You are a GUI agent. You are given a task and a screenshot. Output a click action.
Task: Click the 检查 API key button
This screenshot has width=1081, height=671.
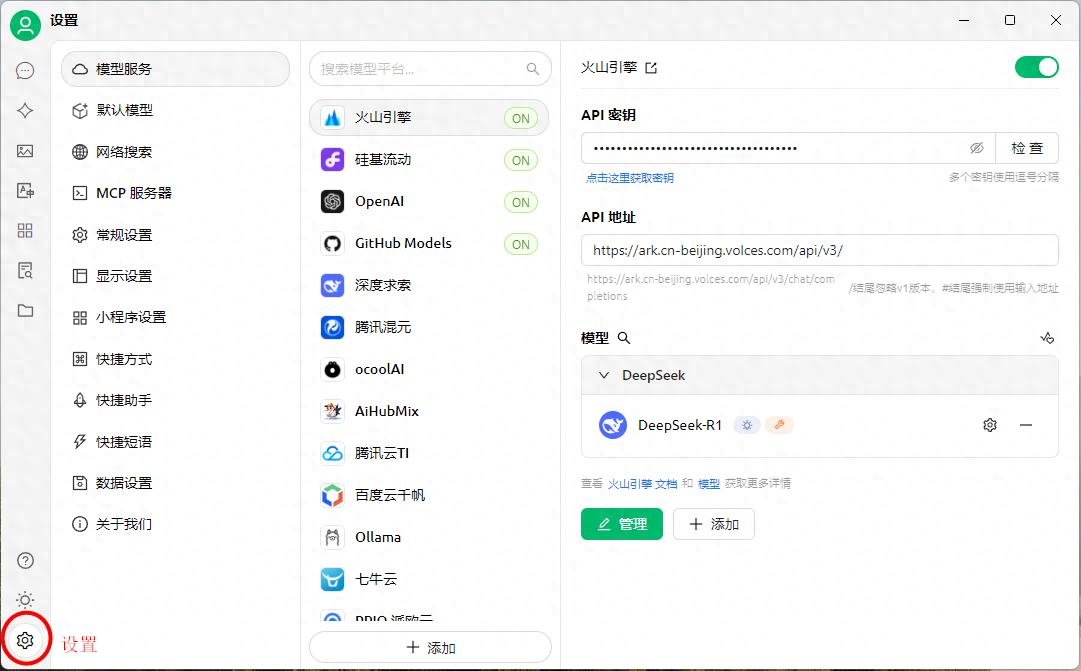1027,148
